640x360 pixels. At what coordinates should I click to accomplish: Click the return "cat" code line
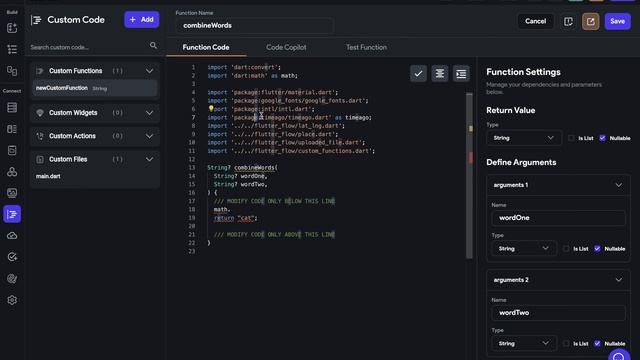pyautogui.click(x=236, y=218)
